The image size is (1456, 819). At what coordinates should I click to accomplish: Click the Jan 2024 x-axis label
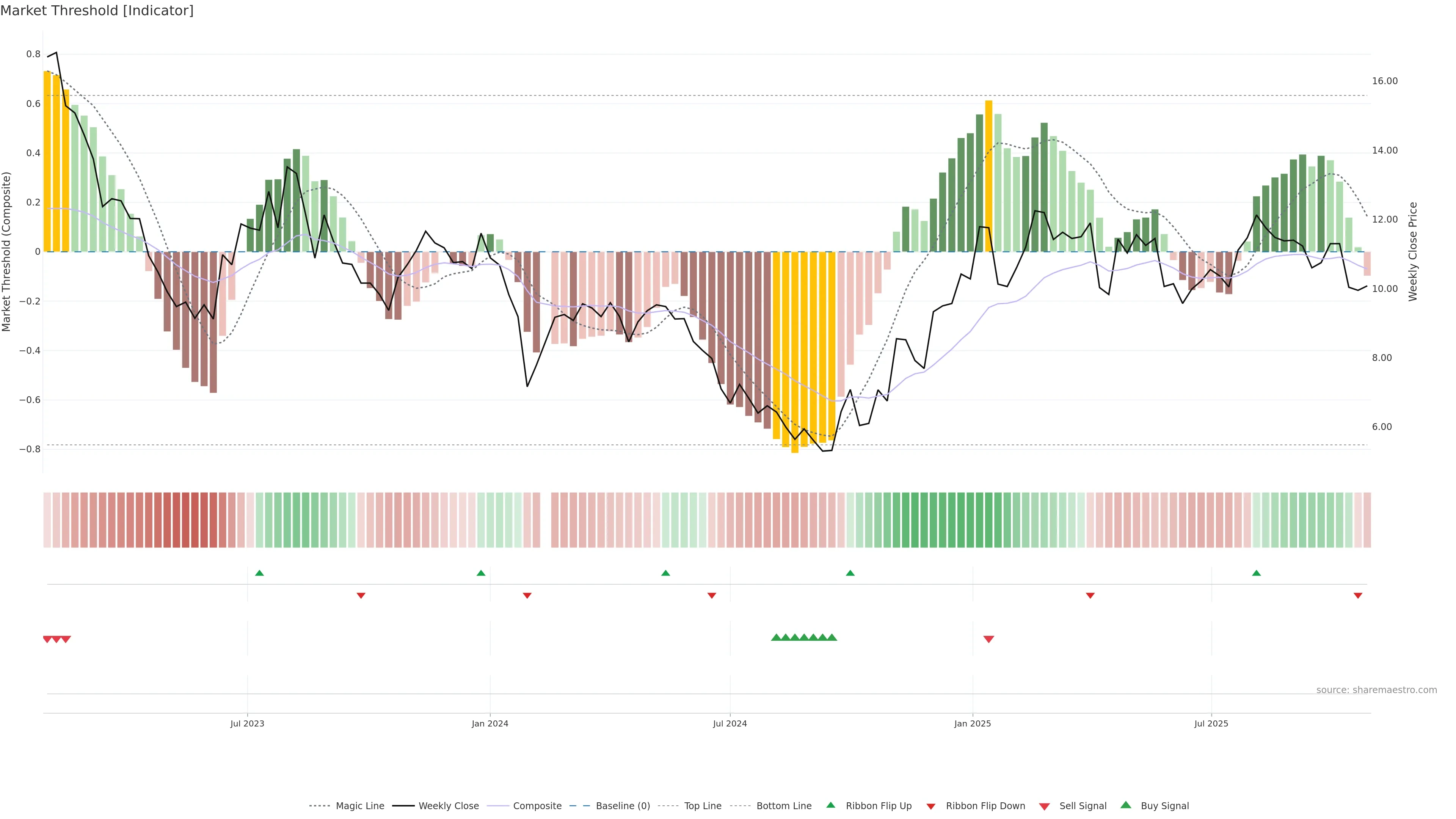click(490, 723)
